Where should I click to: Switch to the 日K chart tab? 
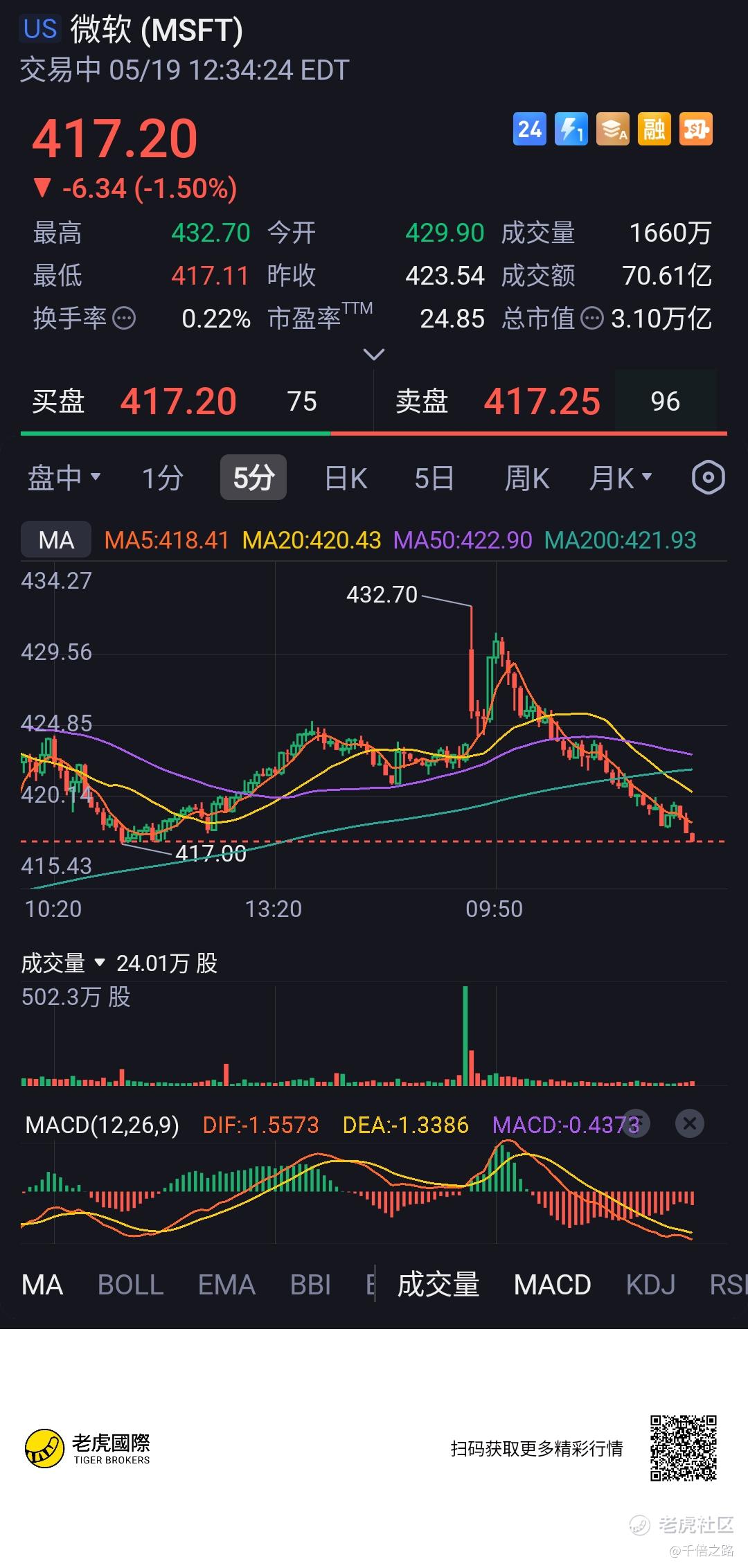coord(346,478)
